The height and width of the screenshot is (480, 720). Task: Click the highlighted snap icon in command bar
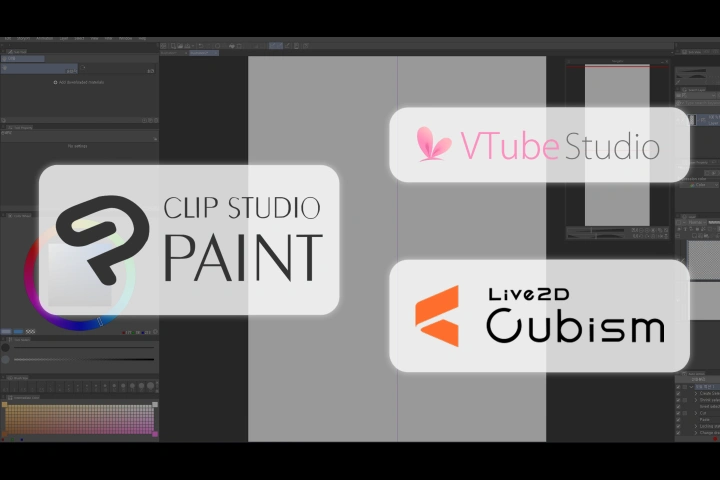[276, 46]
